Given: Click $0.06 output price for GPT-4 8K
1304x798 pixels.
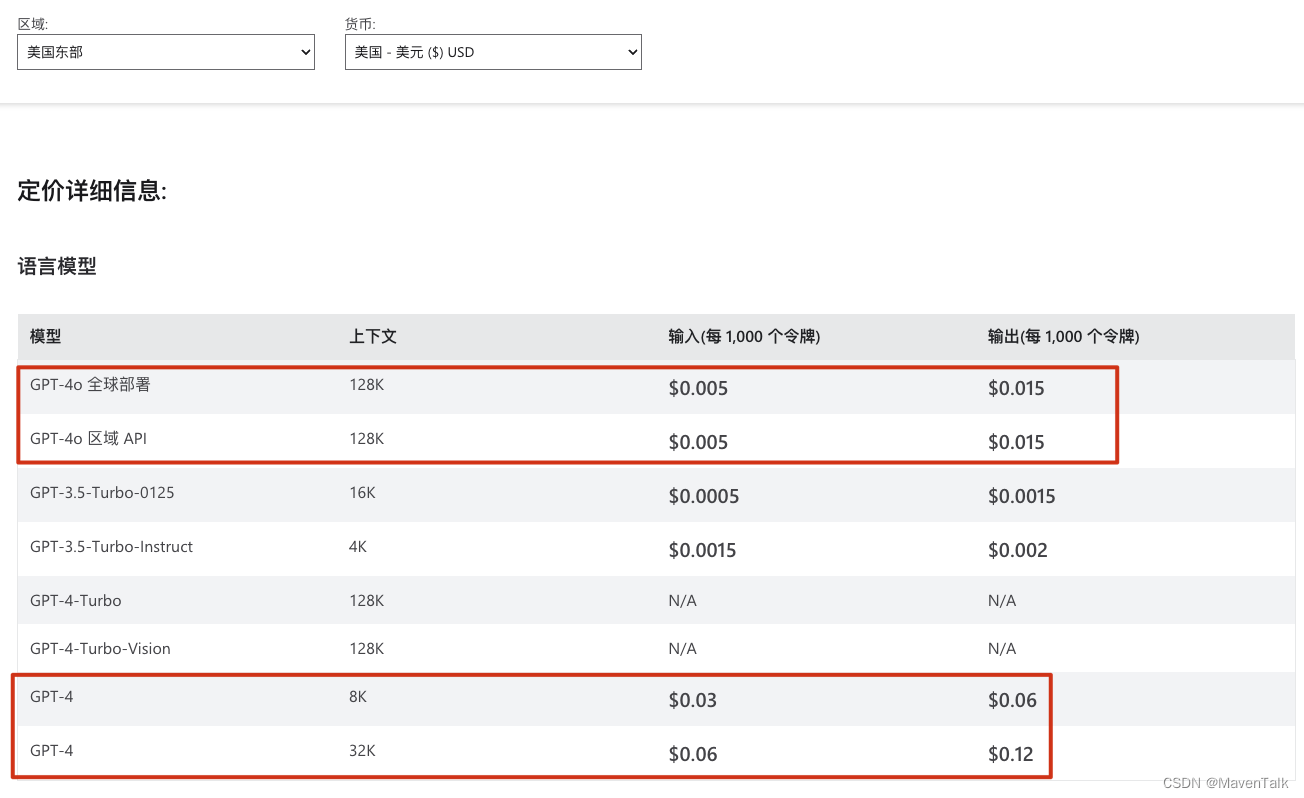Looking at the screenshot, I should tap(1013, 700).
